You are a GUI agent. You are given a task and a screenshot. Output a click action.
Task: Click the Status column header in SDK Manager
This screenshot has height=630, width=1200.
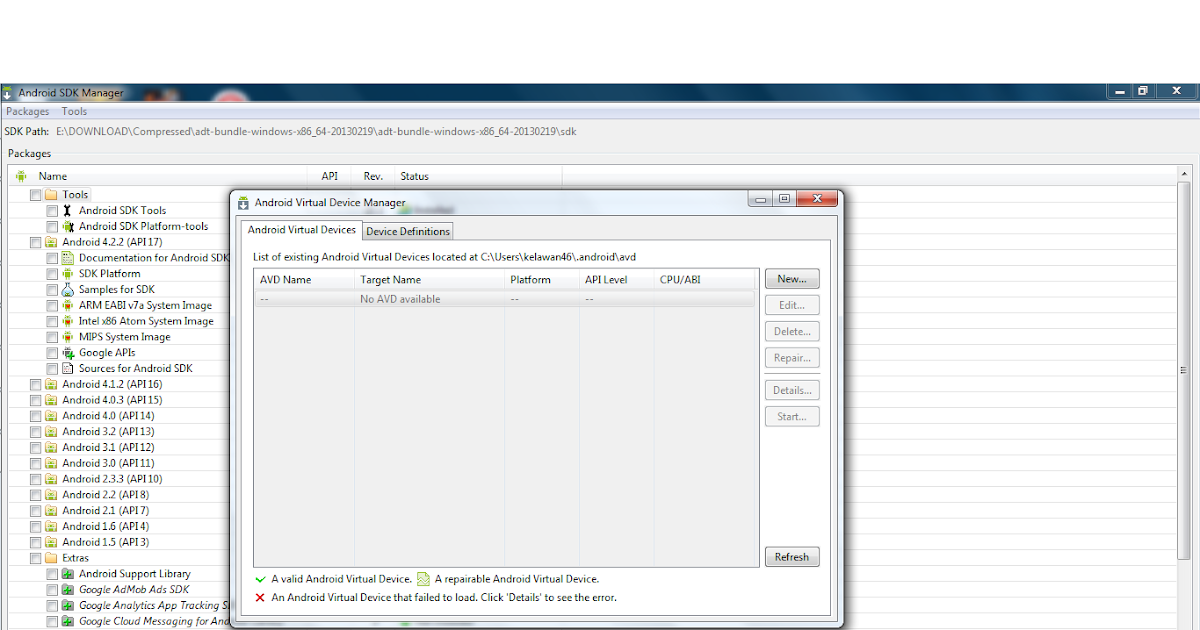point(478,176)
